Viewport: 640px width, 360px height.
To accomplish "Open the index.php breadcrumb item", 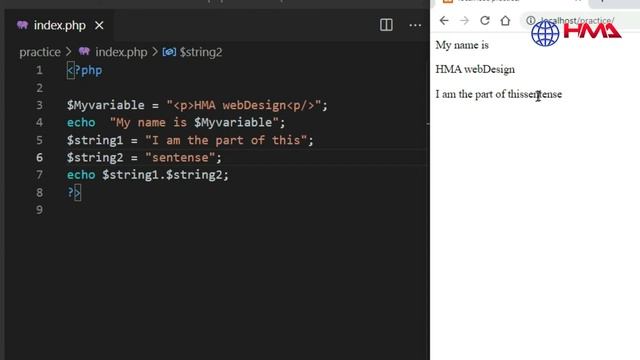I will click(121, 52).
